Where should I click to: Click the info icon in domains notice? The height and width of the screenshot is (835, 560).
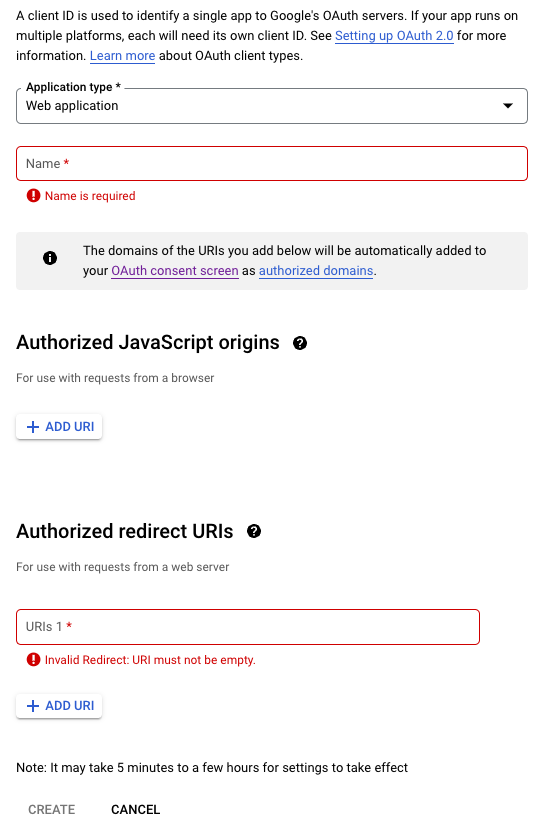[x=50, y=258]
